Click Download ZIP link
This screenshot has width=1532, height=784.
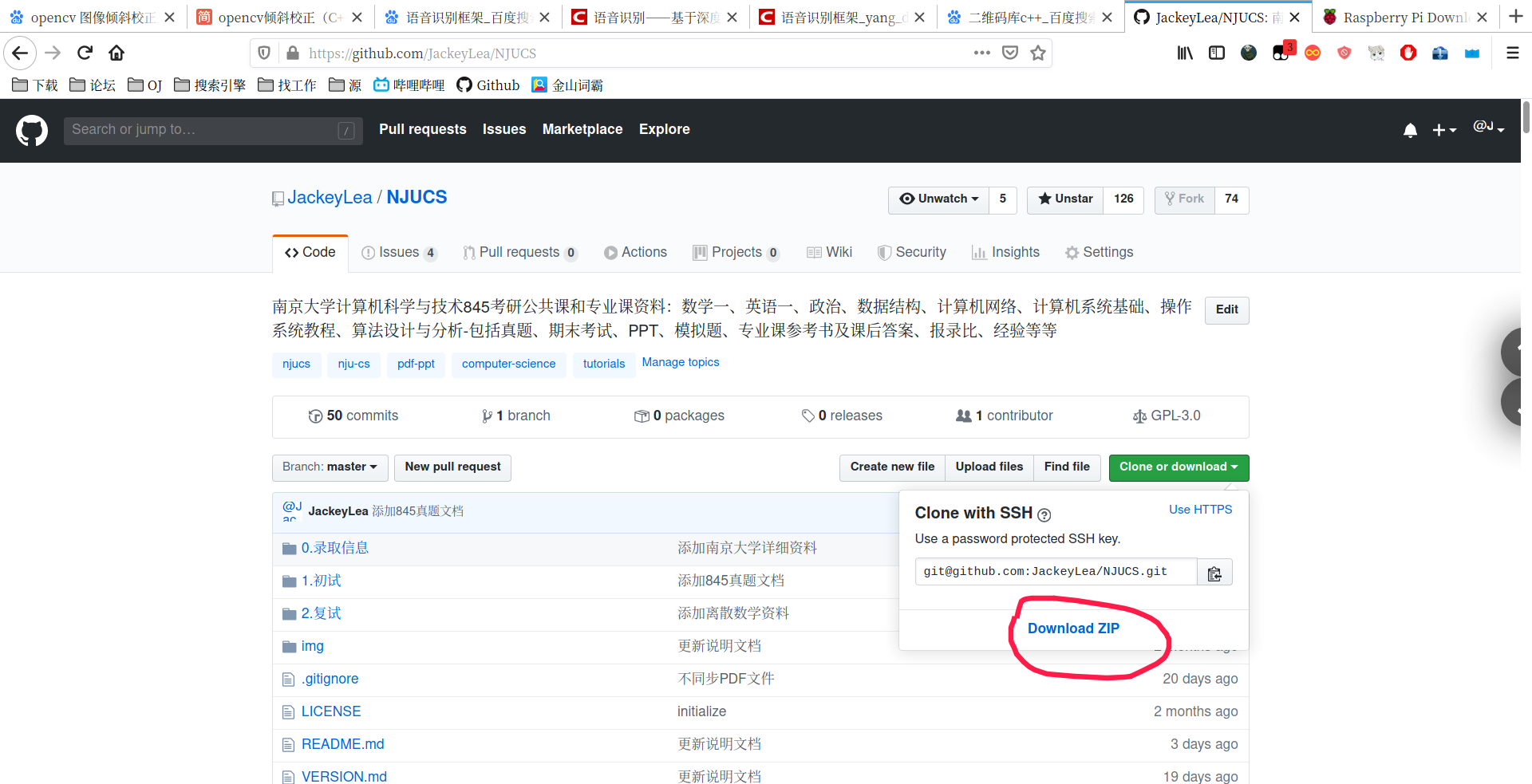pyautogui.click(x=1073, y=629)
